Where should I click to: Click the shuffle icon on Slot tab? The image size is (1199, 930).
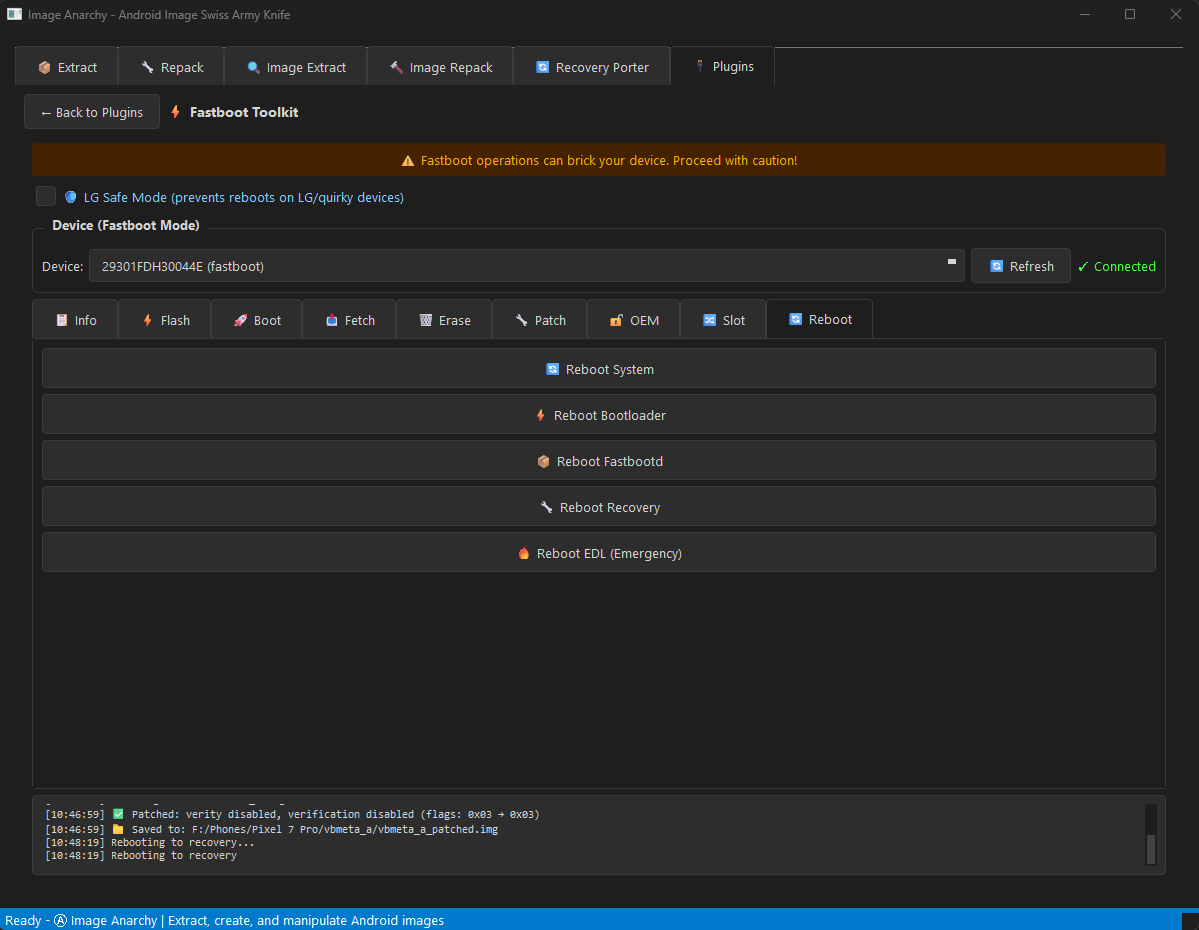(x=709, y=320)
